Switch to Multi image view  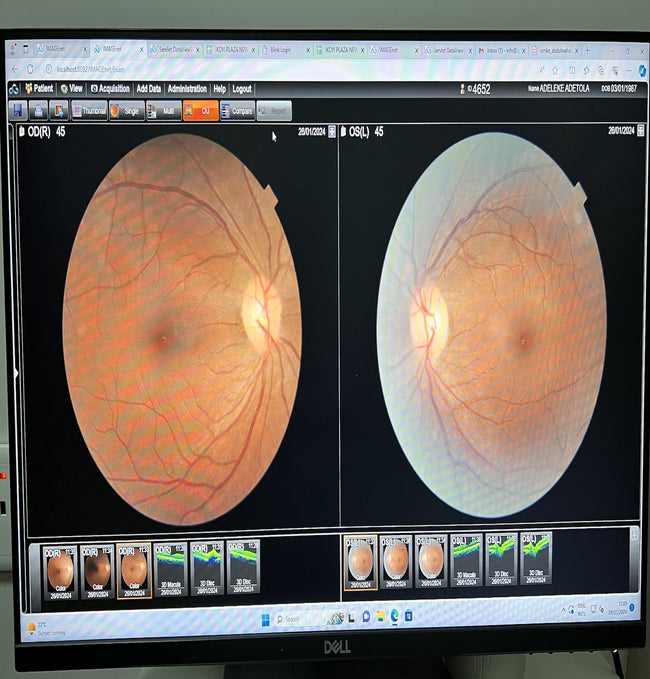coord(163,111)
